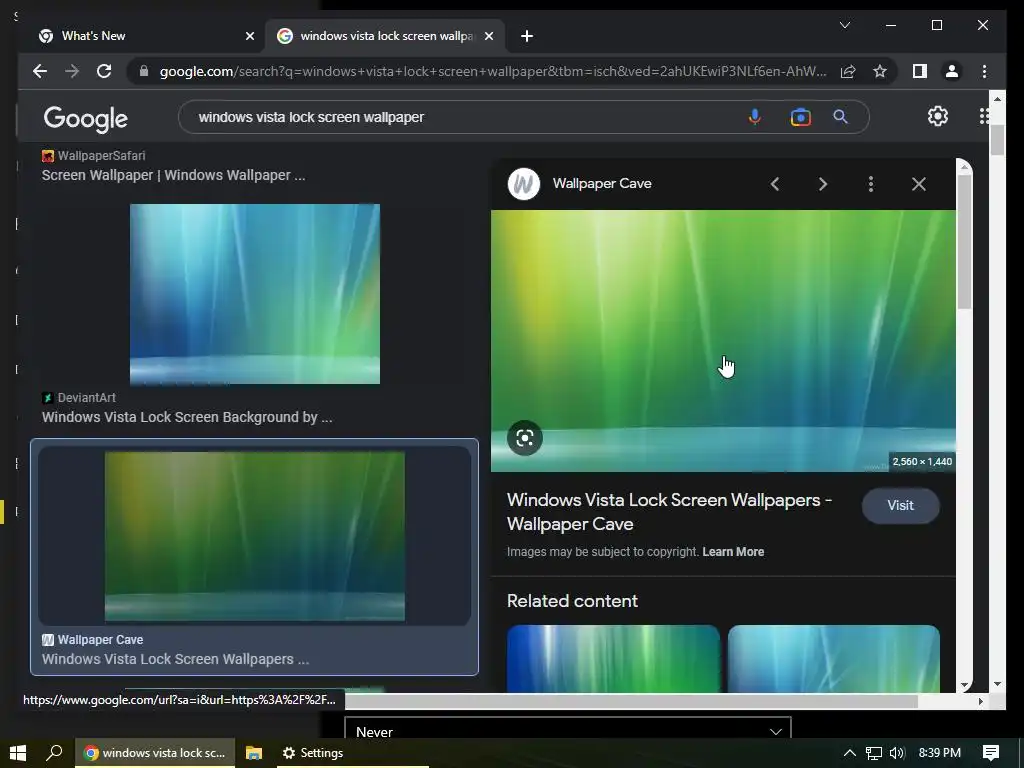
Task: Close the image preview panel
Action: [x=919, y=184]
